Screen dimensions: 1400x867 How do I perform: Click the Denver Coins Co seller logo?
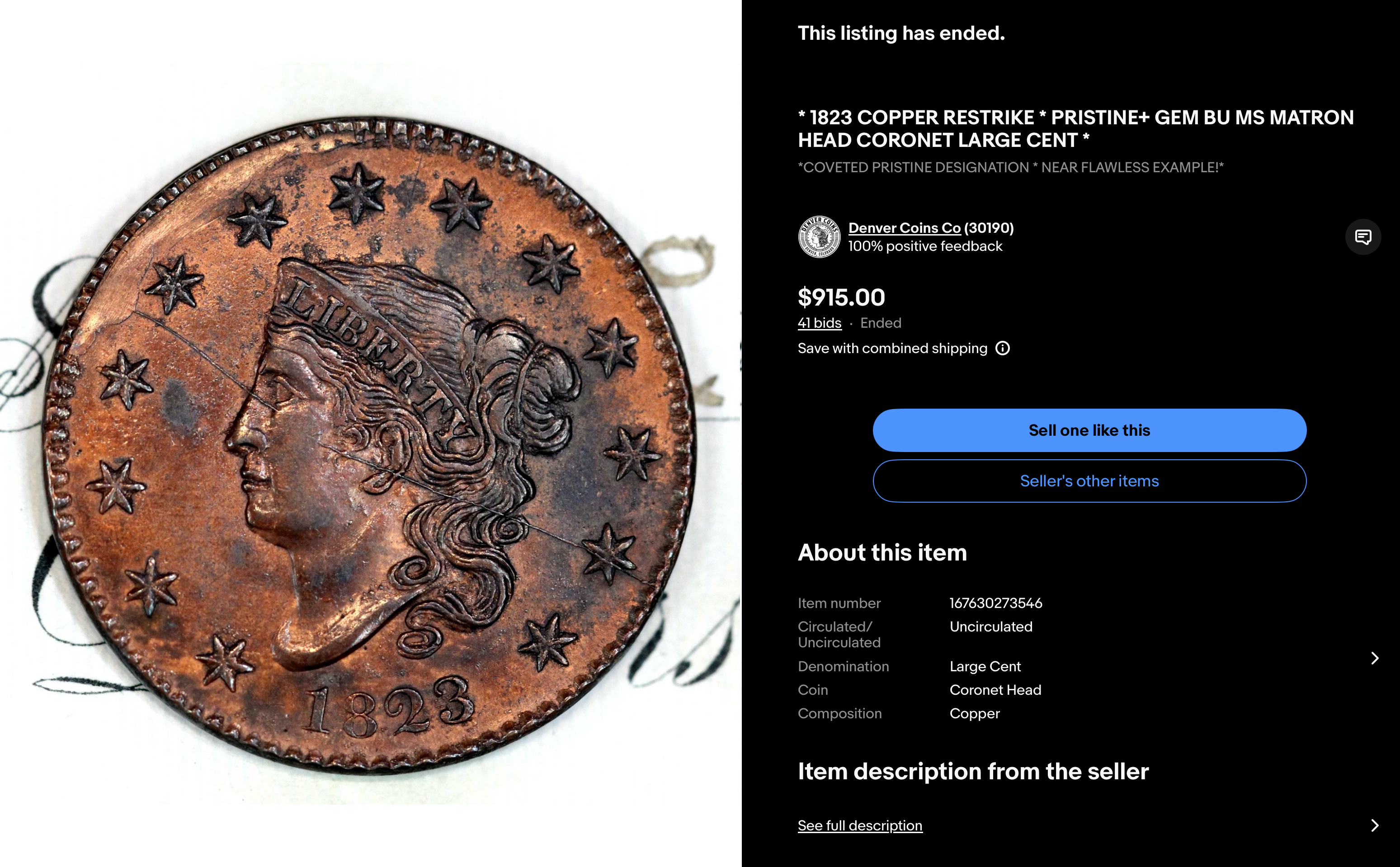pyautogui.click(x=819, y=237)
